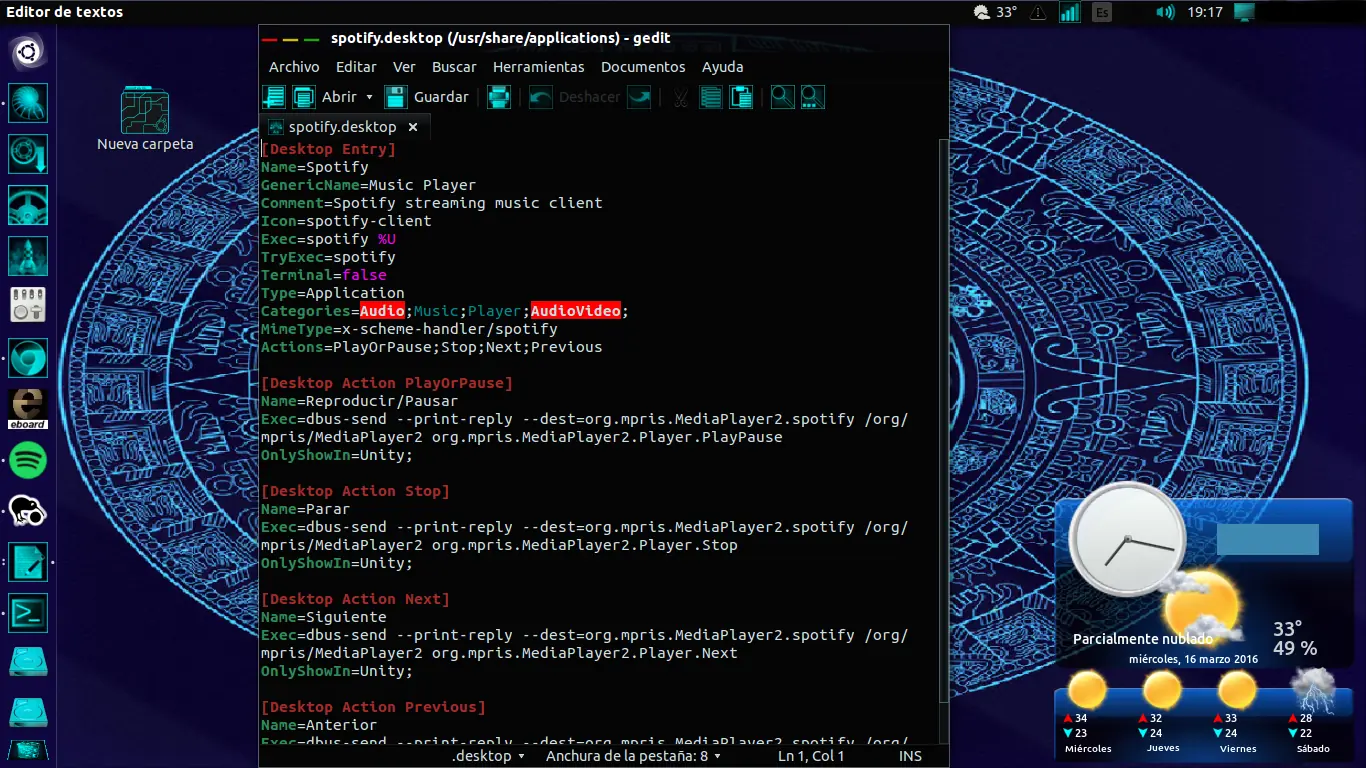The image size is (1366, 768).
Task: Open the Documentos menu
Action: [x=643, y=67]
